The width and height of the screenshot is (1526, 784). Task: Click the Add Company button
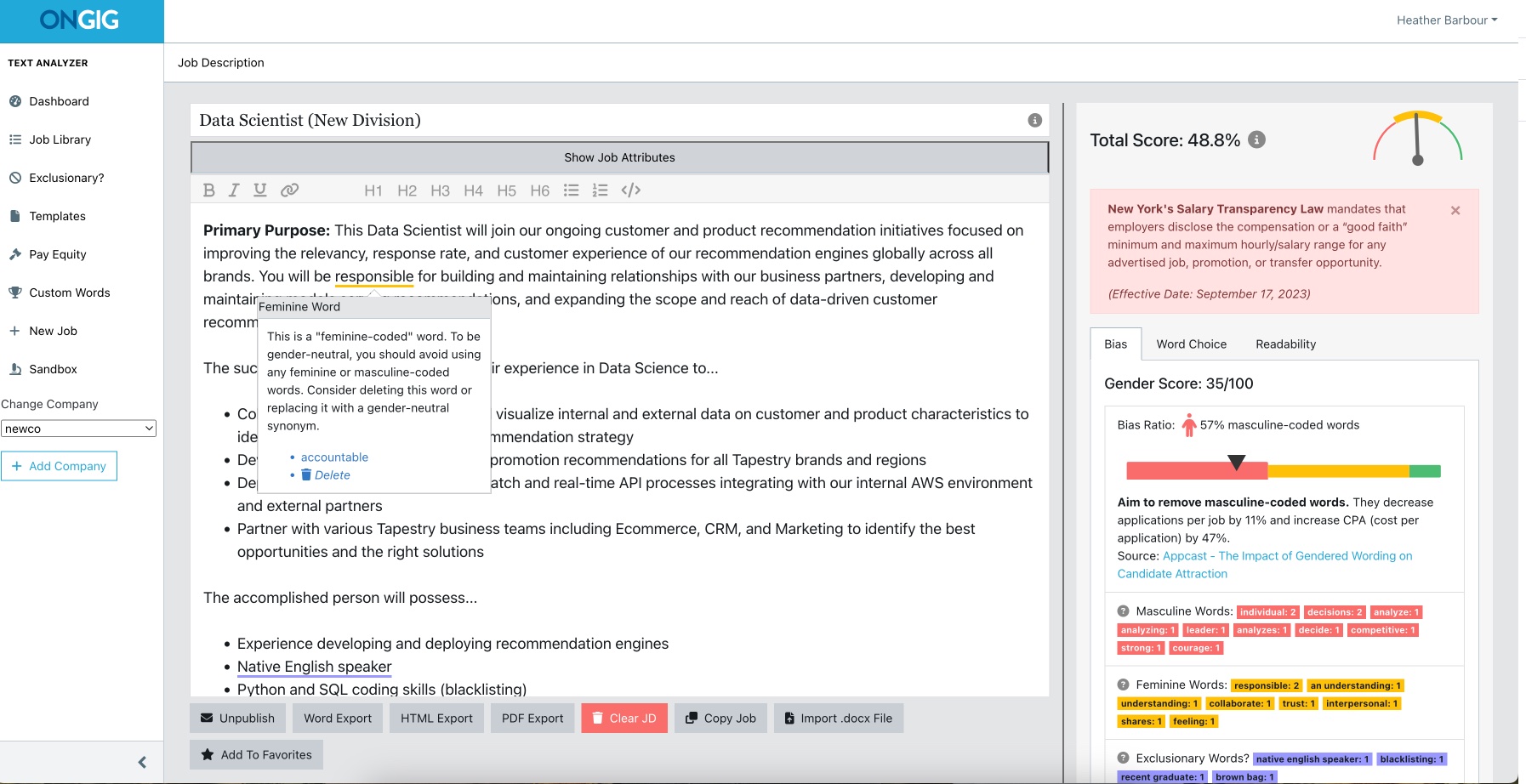coord(59,466)
